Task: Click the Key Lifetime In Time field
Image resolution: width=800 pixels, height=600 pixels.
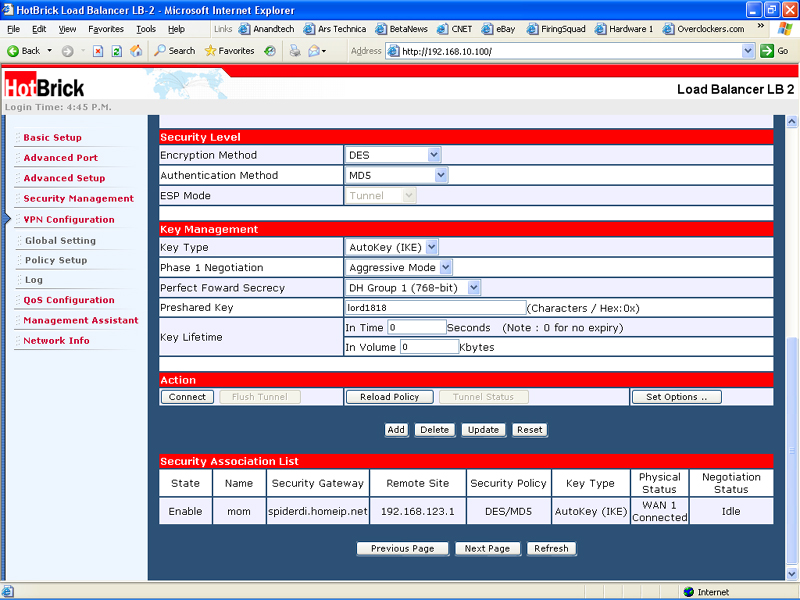Action: 417,328
